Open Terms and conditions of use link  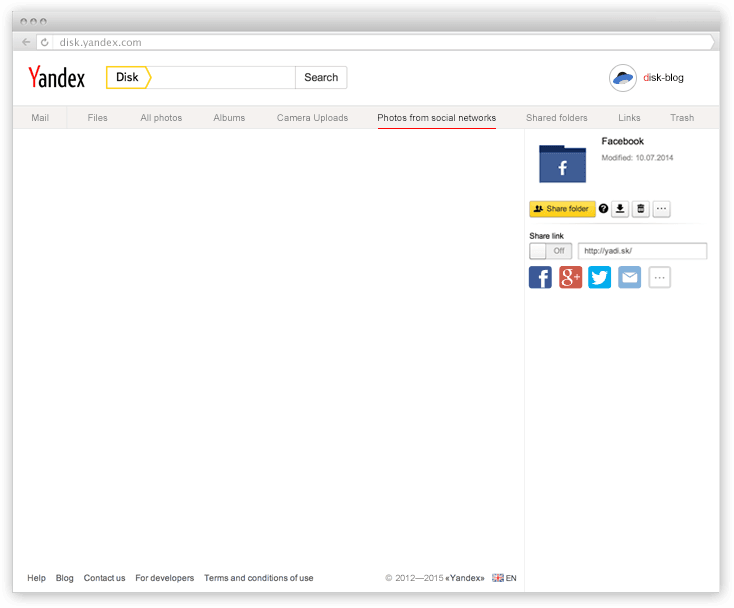pyautogui.click(x=258, y=578)
